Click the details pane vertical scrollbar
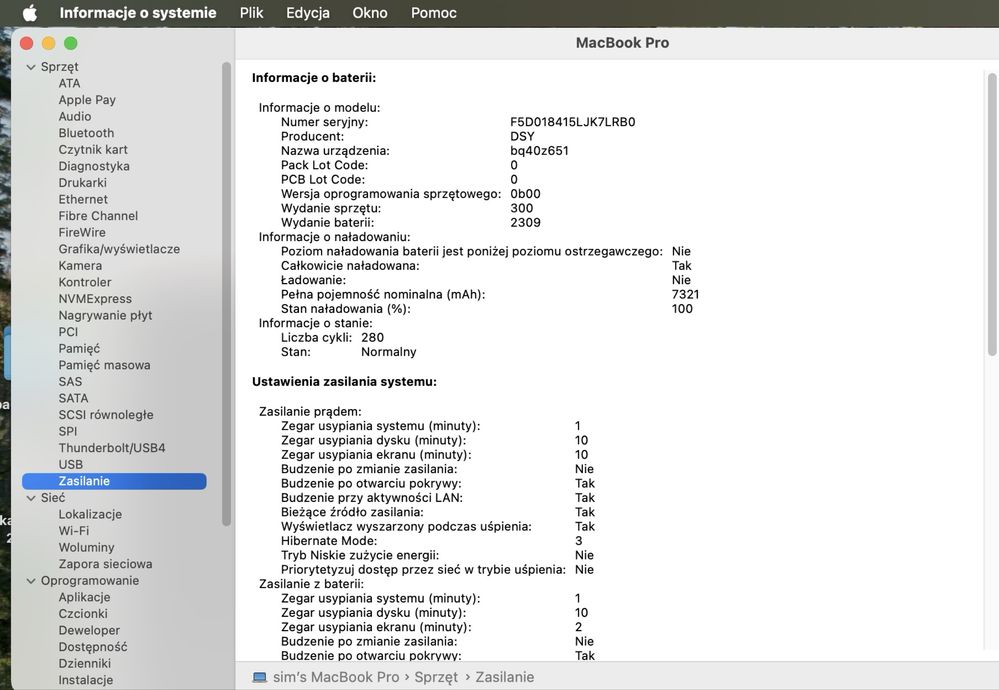 (992, 214)
